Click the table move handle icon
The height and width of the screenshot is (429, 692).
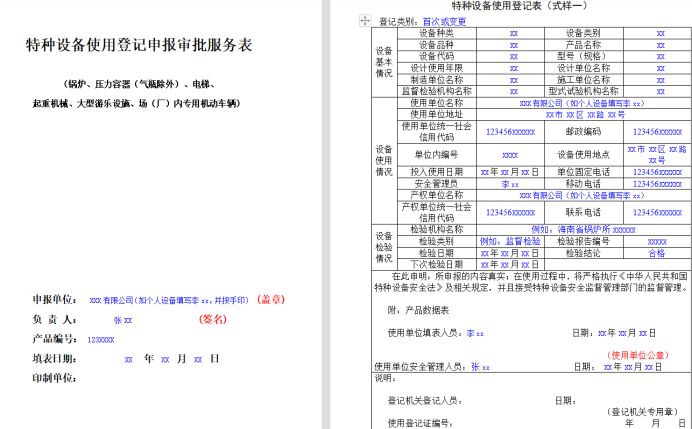coord(365,20)
